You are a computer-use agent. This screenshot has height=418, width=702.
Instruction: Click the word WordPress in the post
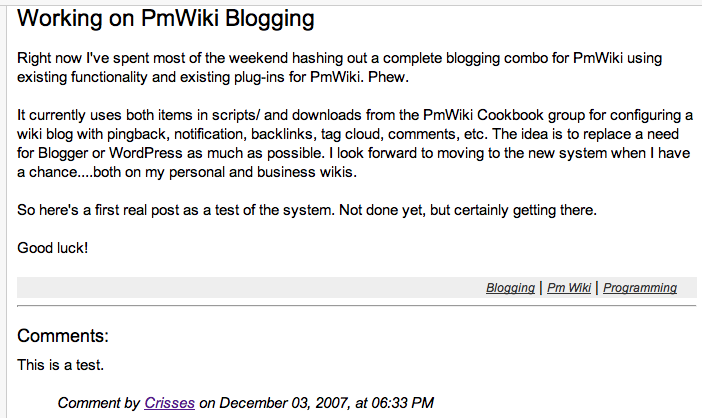[x=146, y=153]
